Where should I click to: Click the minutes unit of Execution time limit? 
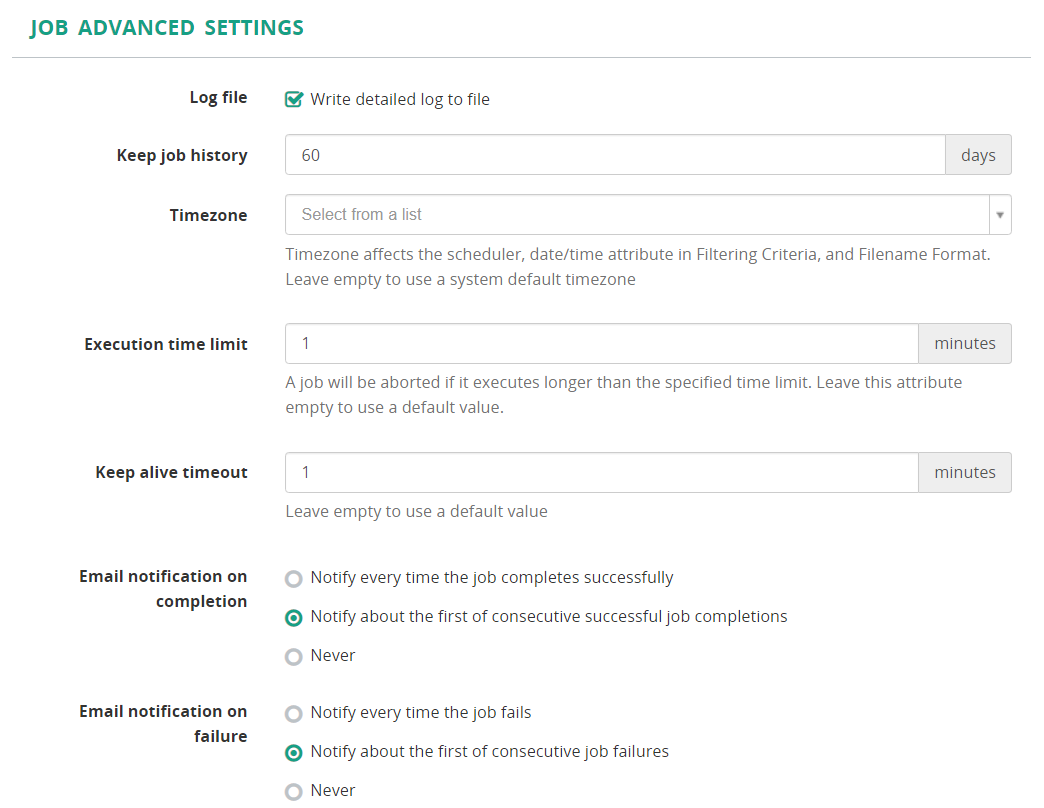(965, 343)
